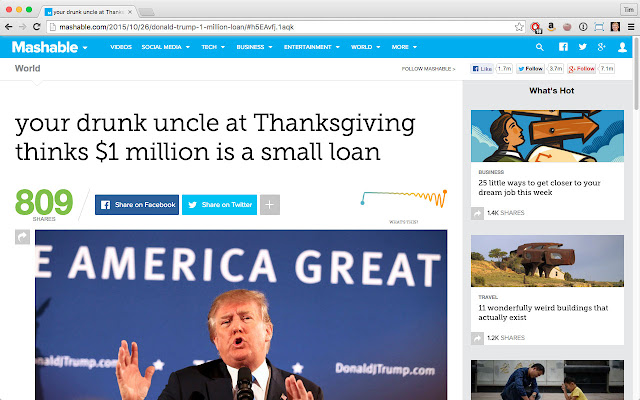Viewport: 640px width, 400px height.
Task: Click the browser forward arrow
Action: point(22,27)
